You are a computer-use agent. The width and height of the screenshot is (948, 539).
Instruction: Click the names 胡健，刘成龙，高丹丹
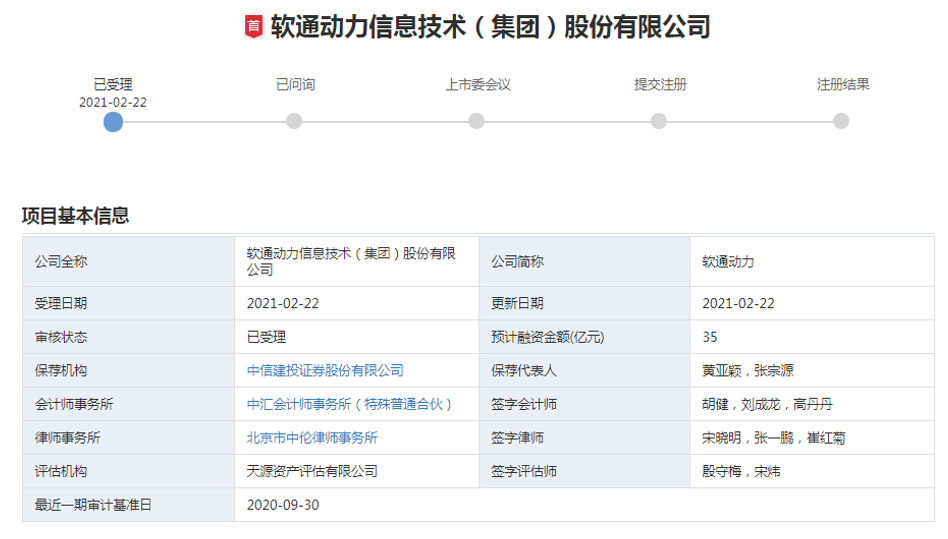767,404
